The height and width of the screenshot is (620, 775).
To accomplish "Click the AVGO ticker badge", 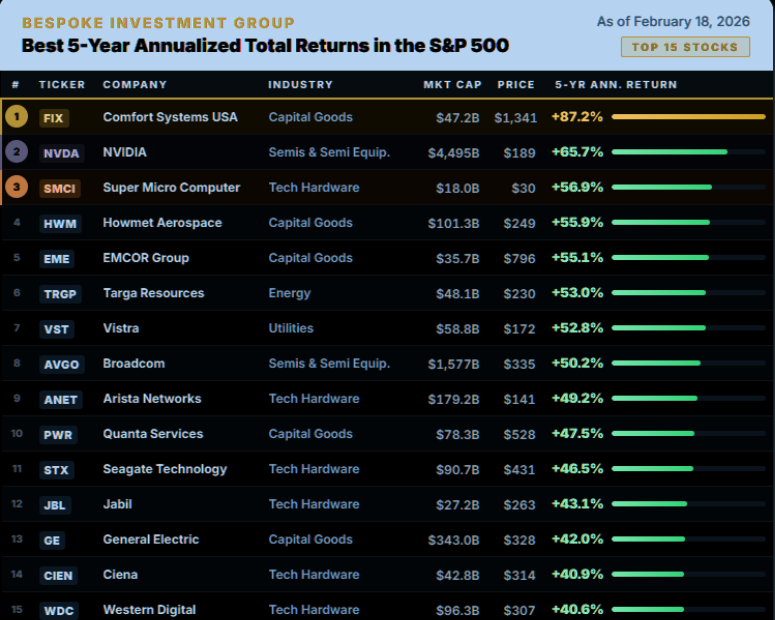I will (61, 364).
